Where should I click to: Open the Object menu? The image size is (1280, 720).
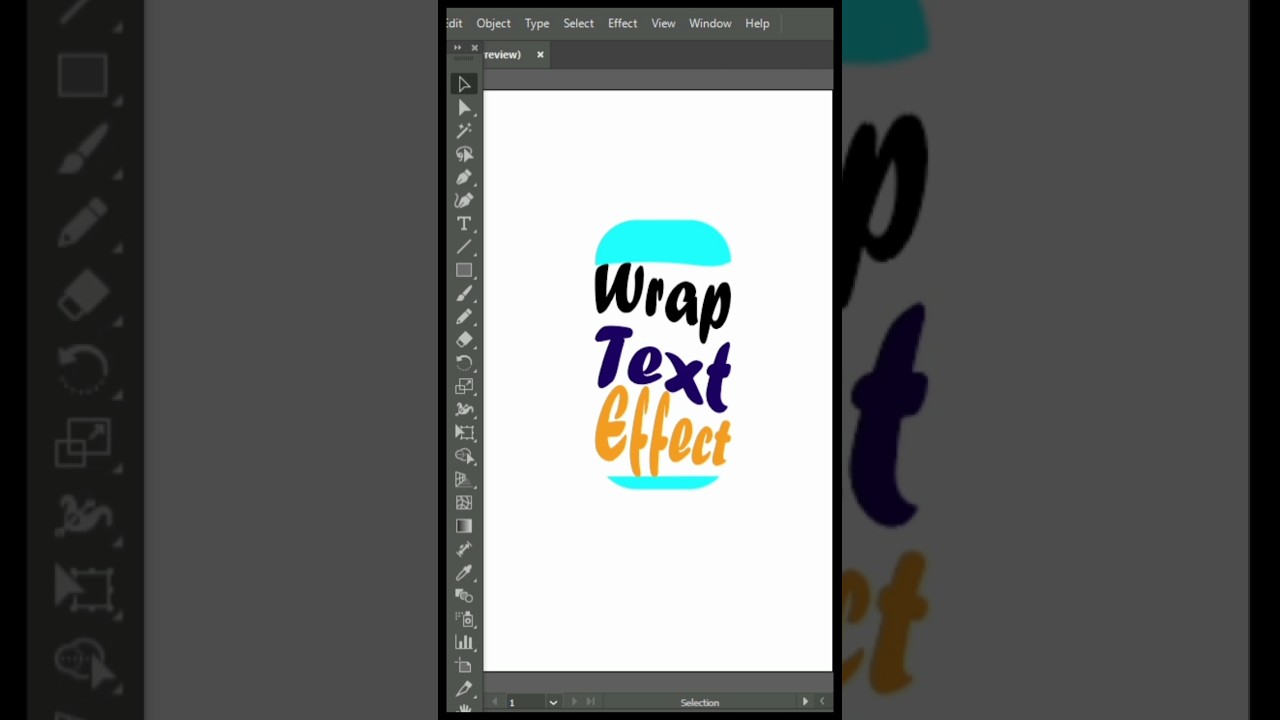[x=493, y=23]
